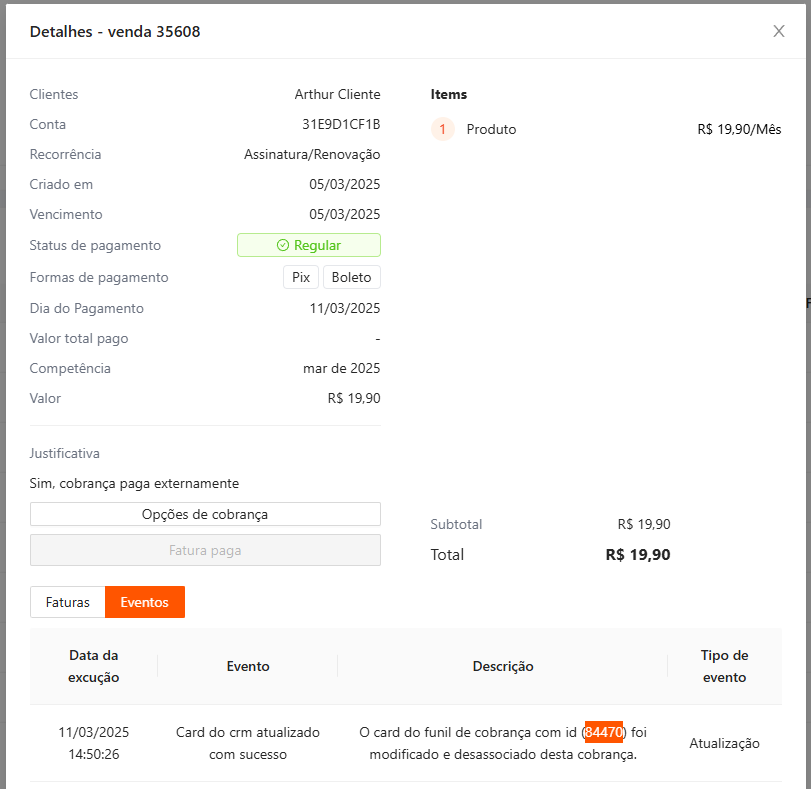
Task: Open Opções de cobrança
Action: [x=205, y=514]
